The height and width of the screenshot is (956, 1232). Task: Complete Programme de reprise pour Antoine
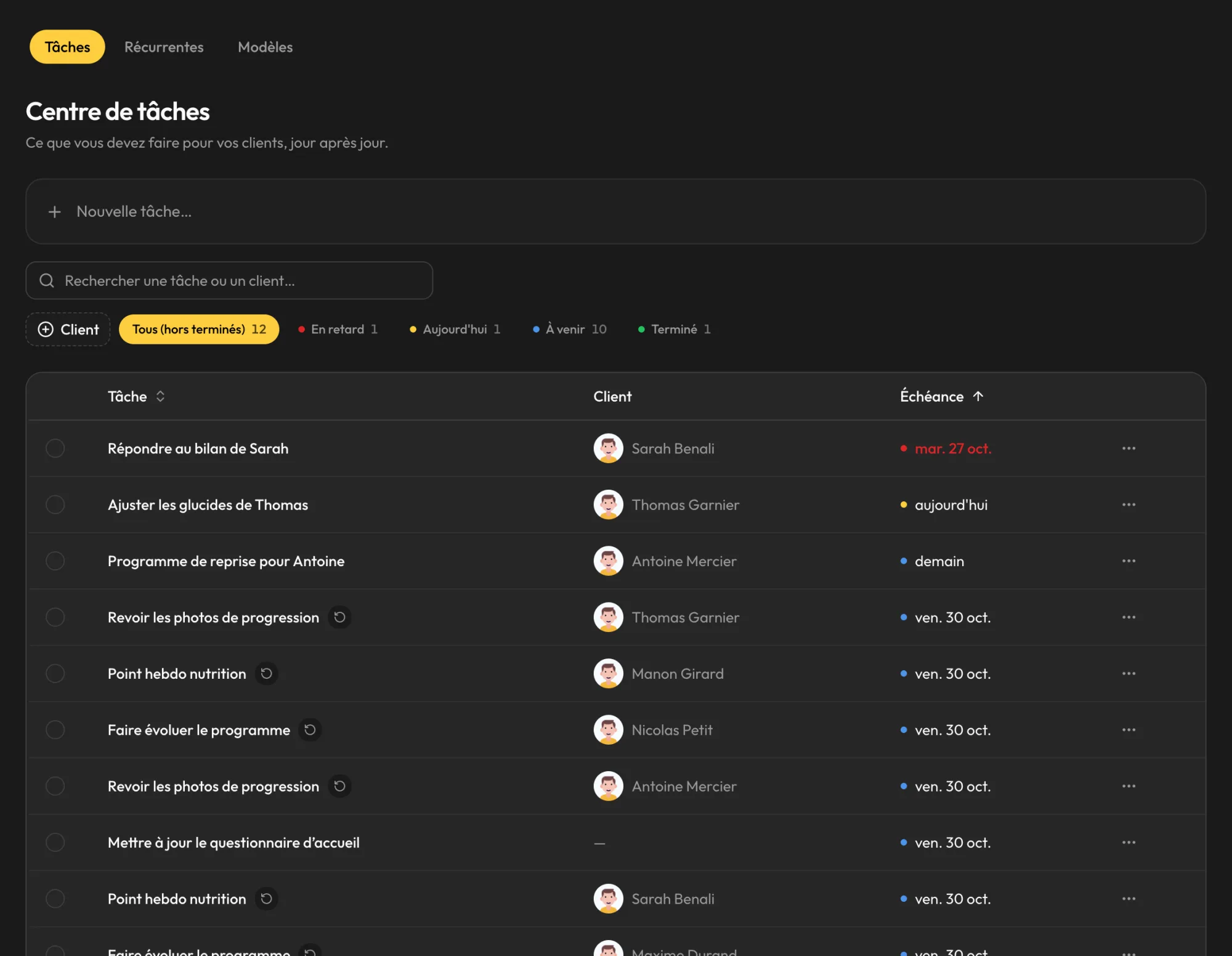(x=55, y=561)
